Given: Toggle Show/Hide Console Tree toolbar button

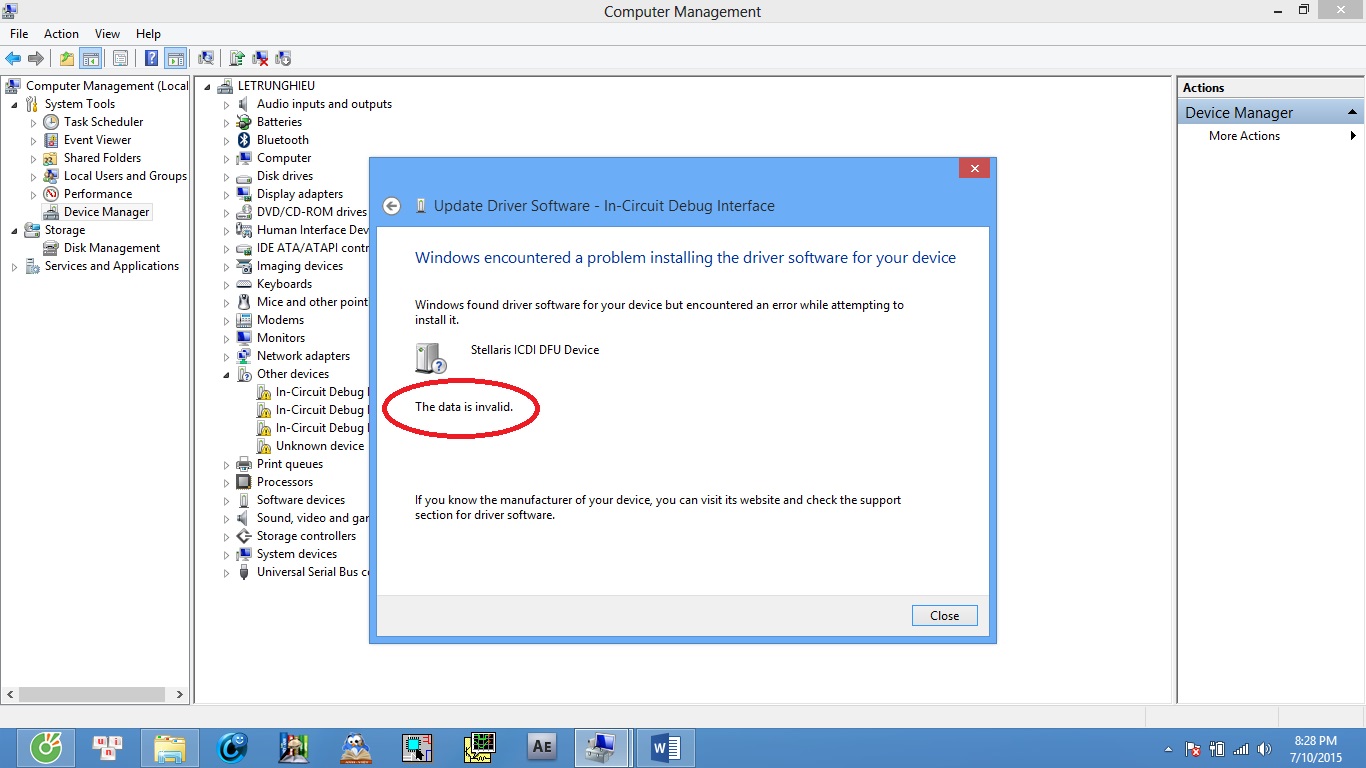Looking at the screenshot, I should [x=90, y=58].
